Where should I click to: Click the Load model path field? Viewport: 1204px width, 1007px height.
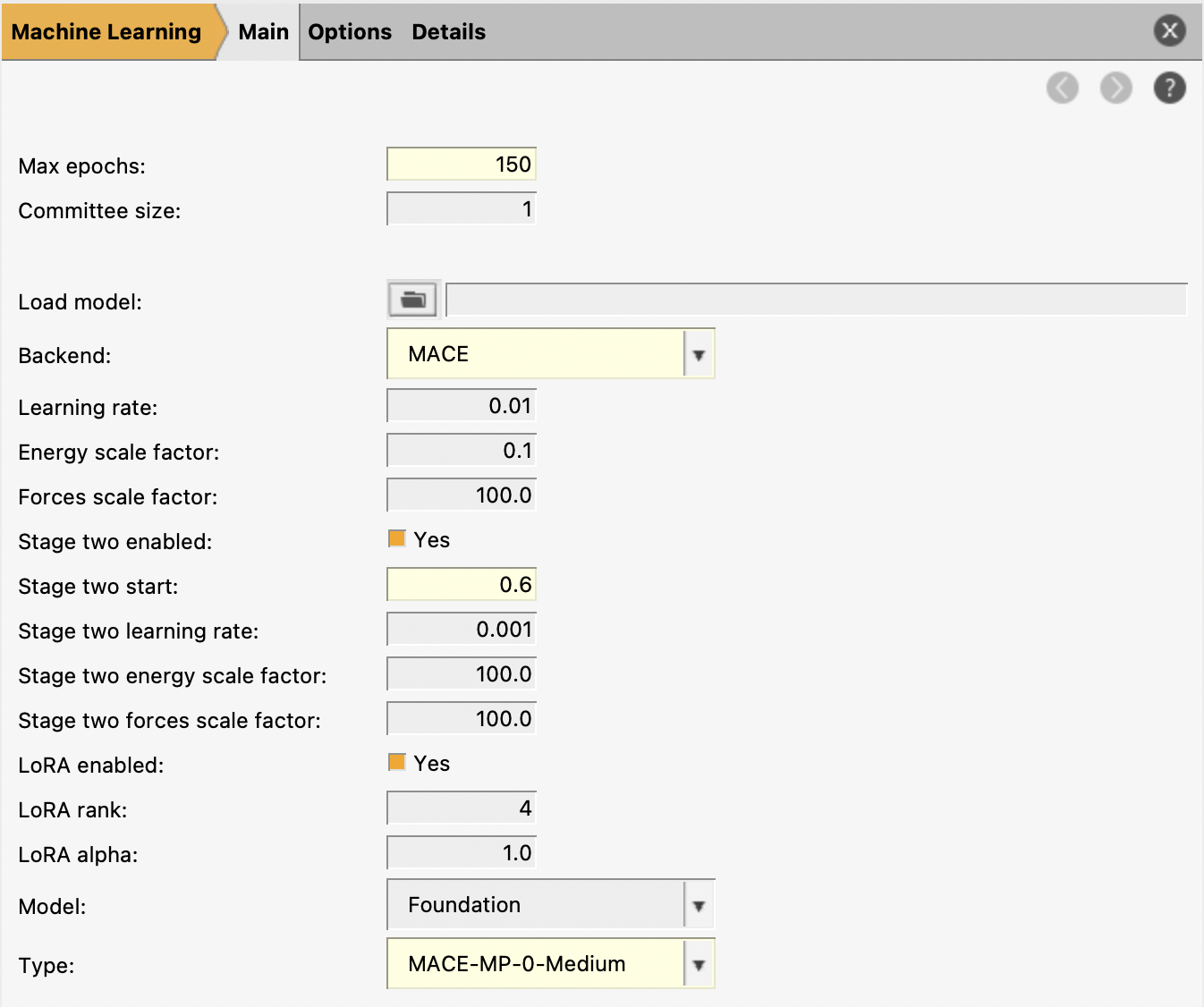tap(817, 300)
